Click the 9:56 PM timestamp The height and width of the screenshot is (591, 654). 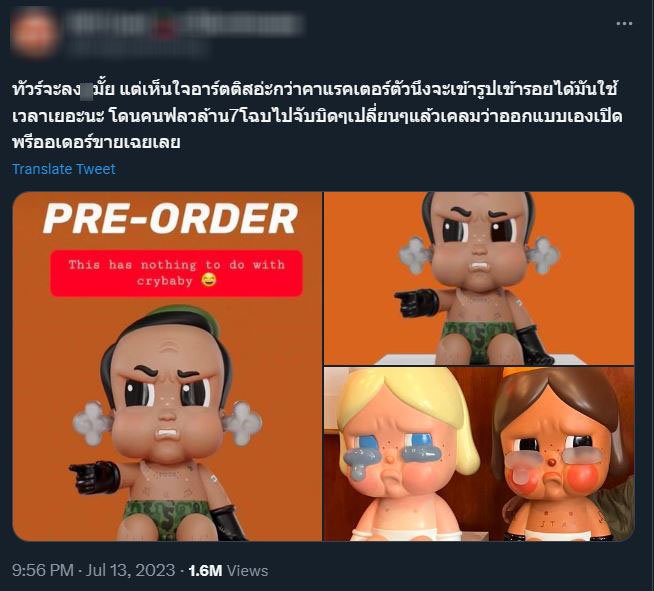pyautogui.click(x=43, y=570)
